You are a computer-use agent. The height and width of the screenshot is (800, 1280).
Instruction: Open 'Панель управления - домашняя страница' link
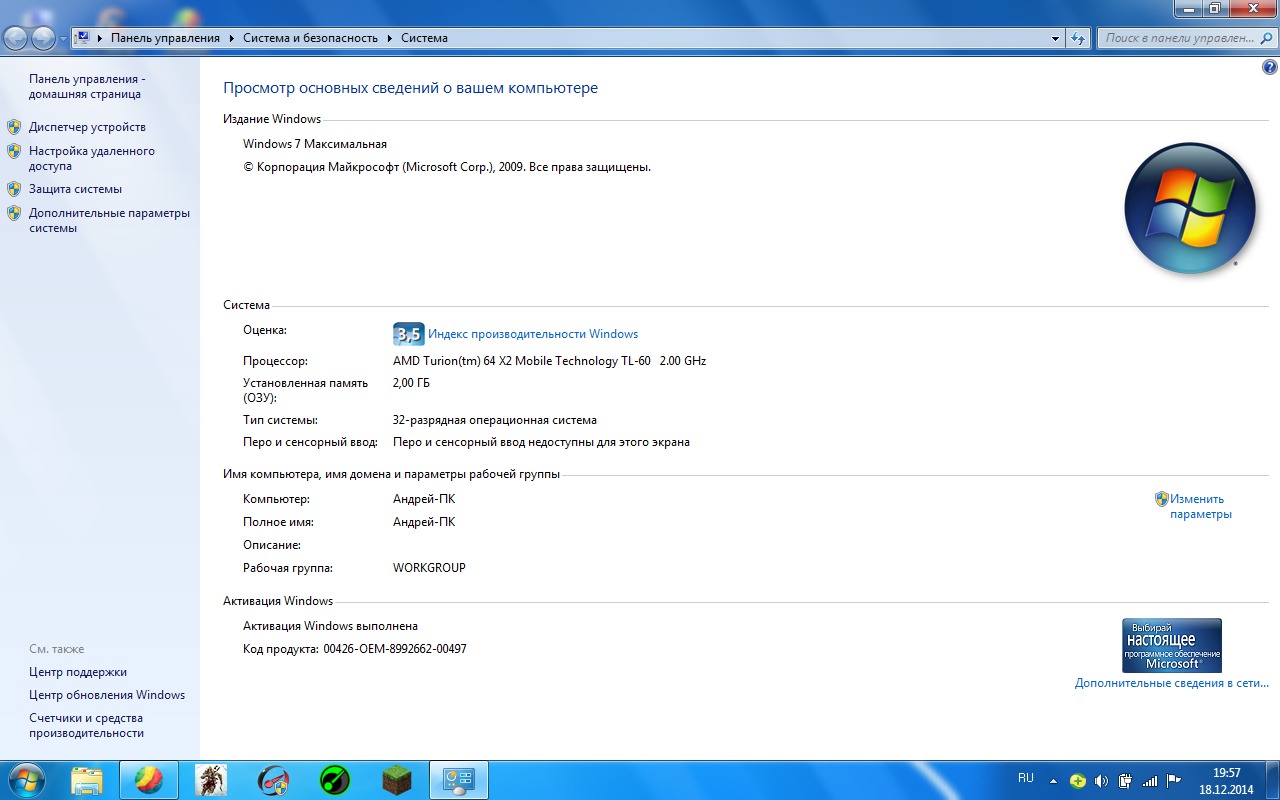point(87,86)
